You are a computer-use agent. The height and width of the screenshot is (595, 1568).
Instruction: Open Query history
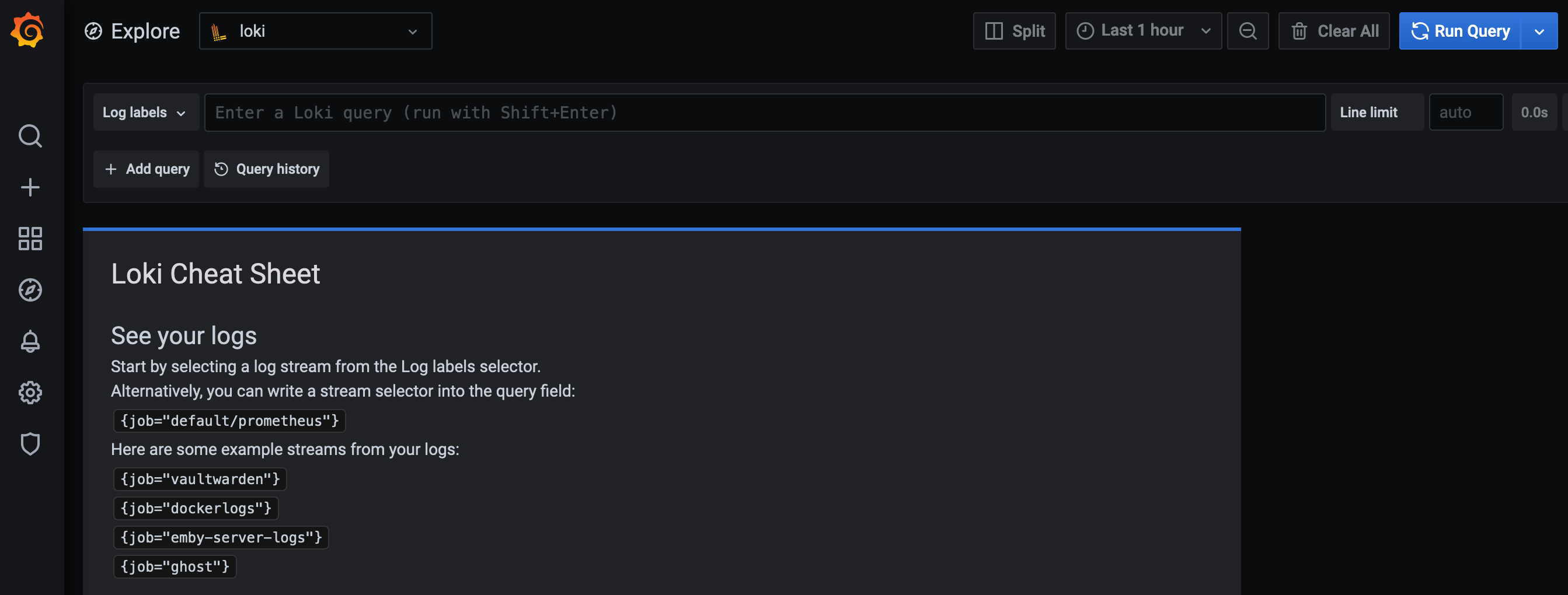[x=267, y=169]
